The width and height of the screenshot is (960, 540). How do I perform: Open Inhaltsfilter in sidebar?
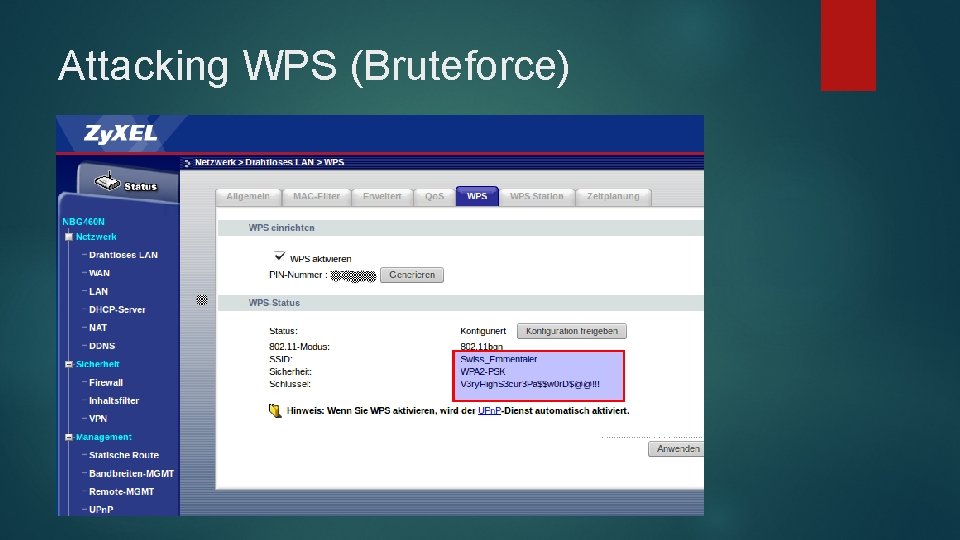114,400
